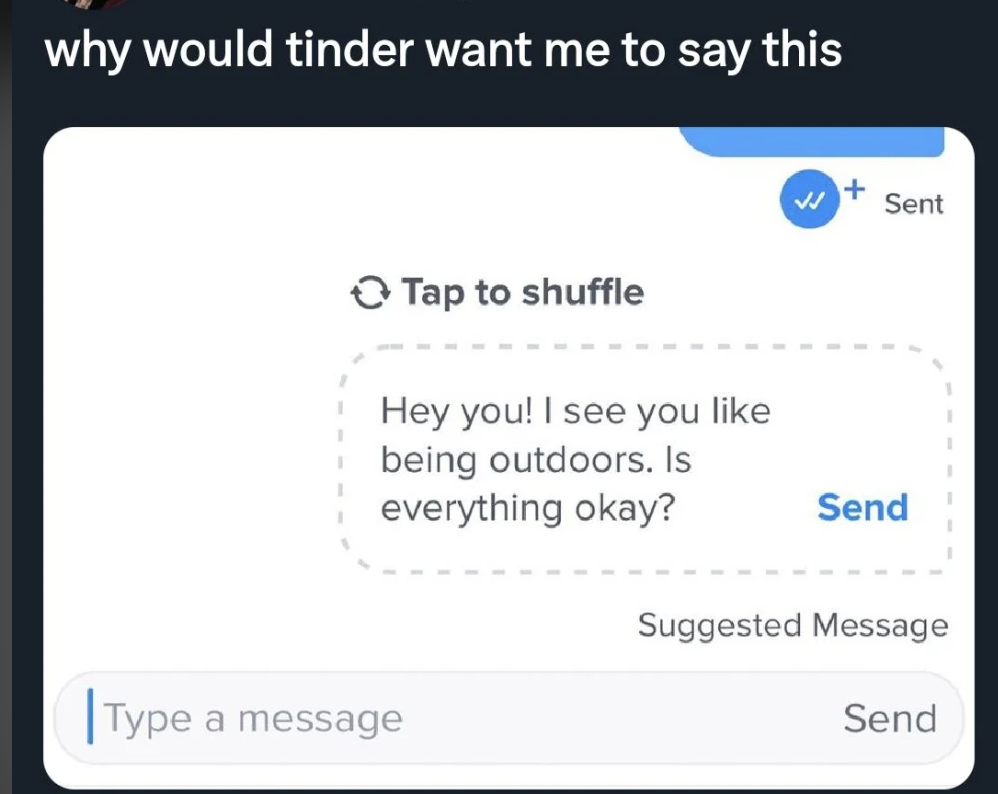998x794 pixels.
Task: Click the "everything okay?" line of suggestion
Action: point(527,508)
